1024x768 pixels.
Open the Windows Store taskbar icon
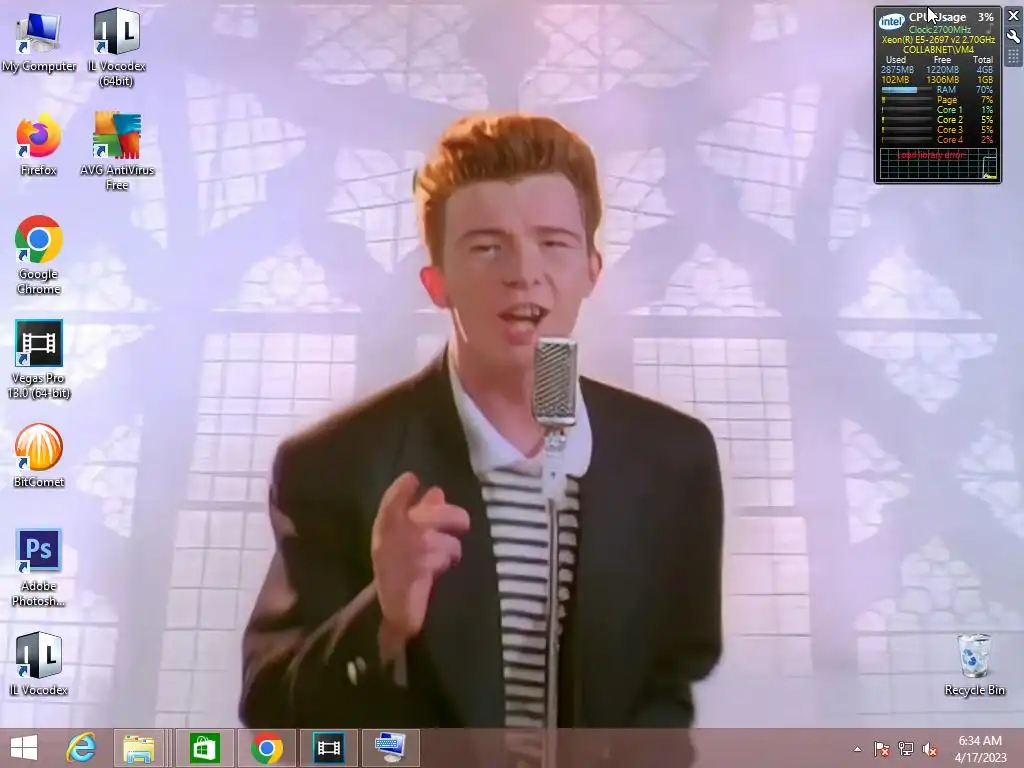tap(204, 748)
